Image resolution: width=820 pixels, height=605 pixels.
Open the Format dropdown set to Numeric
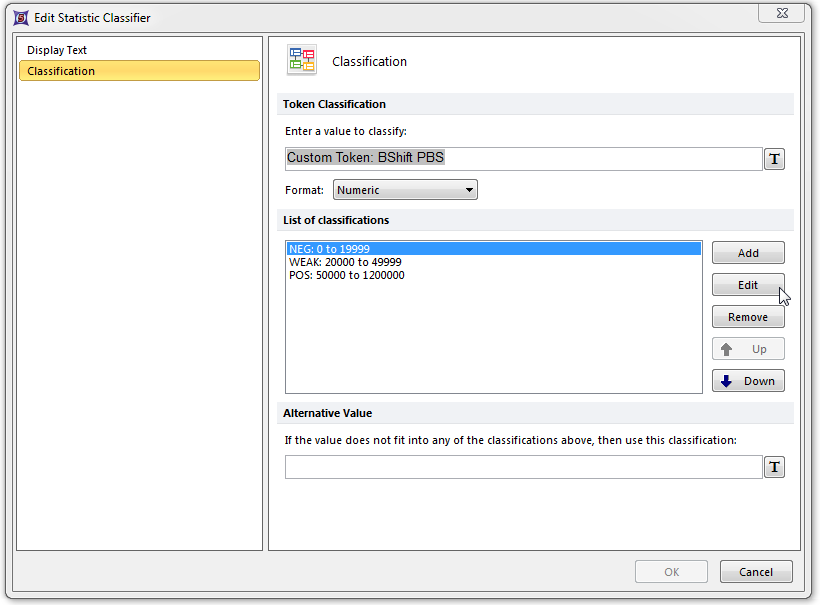pos(405,190)
